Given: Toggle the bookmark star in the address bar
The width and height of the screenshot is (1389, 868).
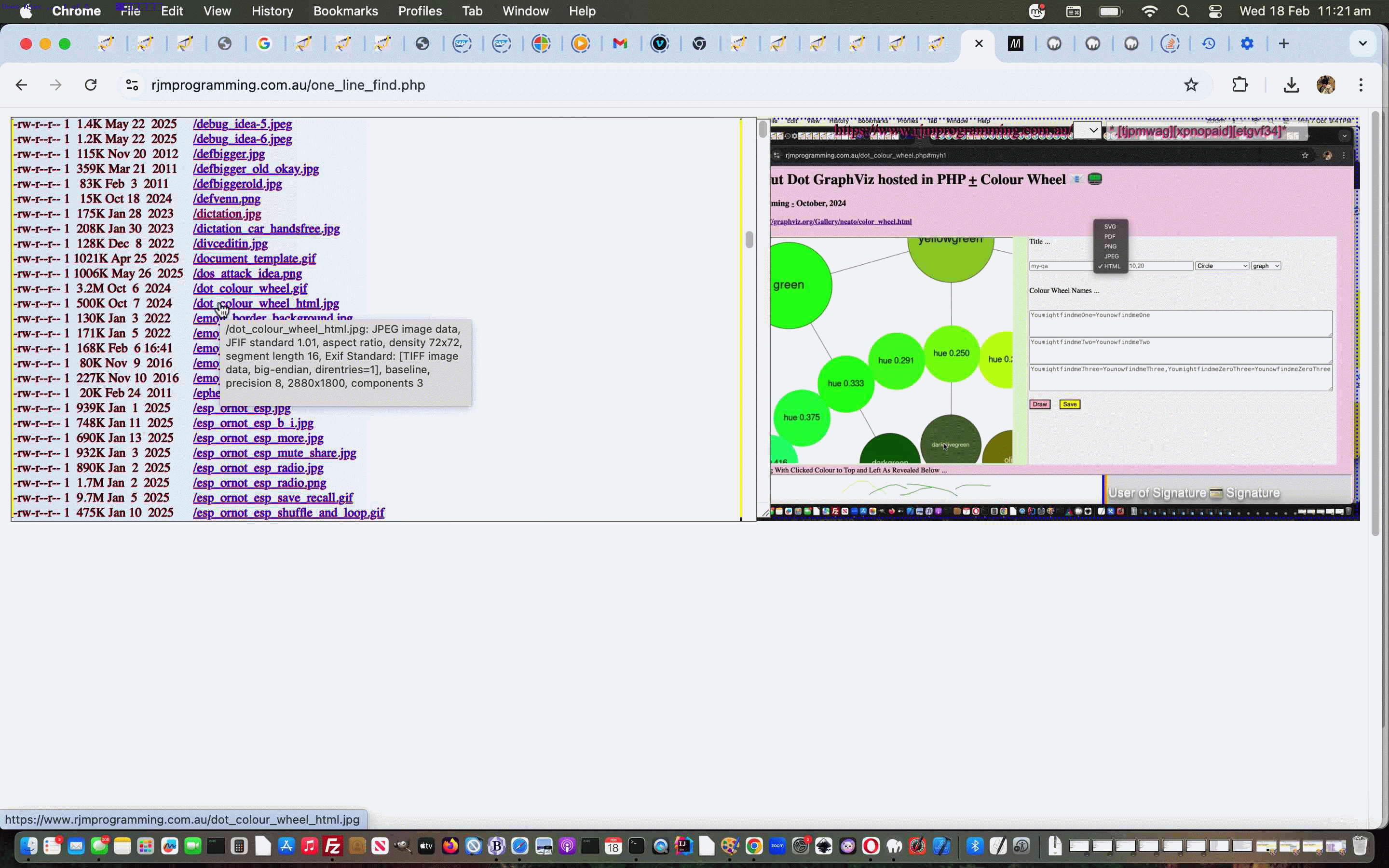Looking at the screenshot, I should click(x=1191, y=84).
